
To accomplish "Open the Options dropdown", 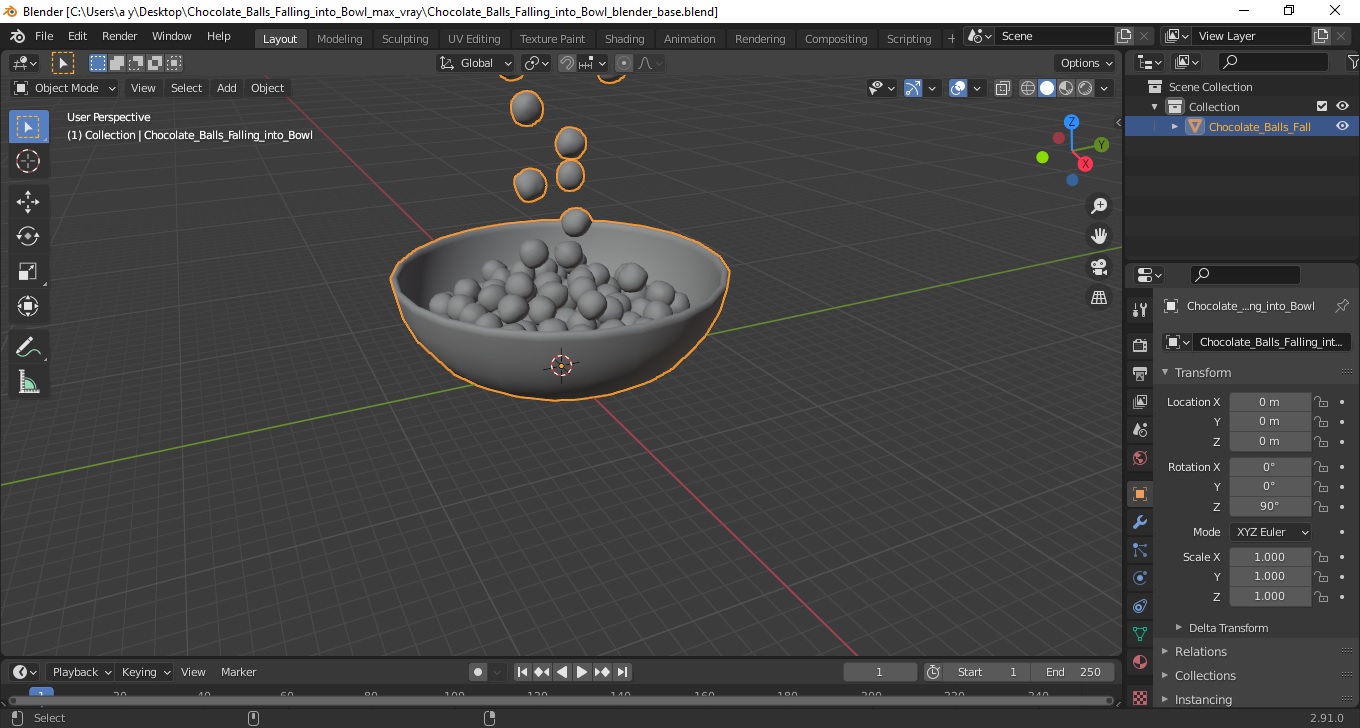I will tap(1087, 63).
